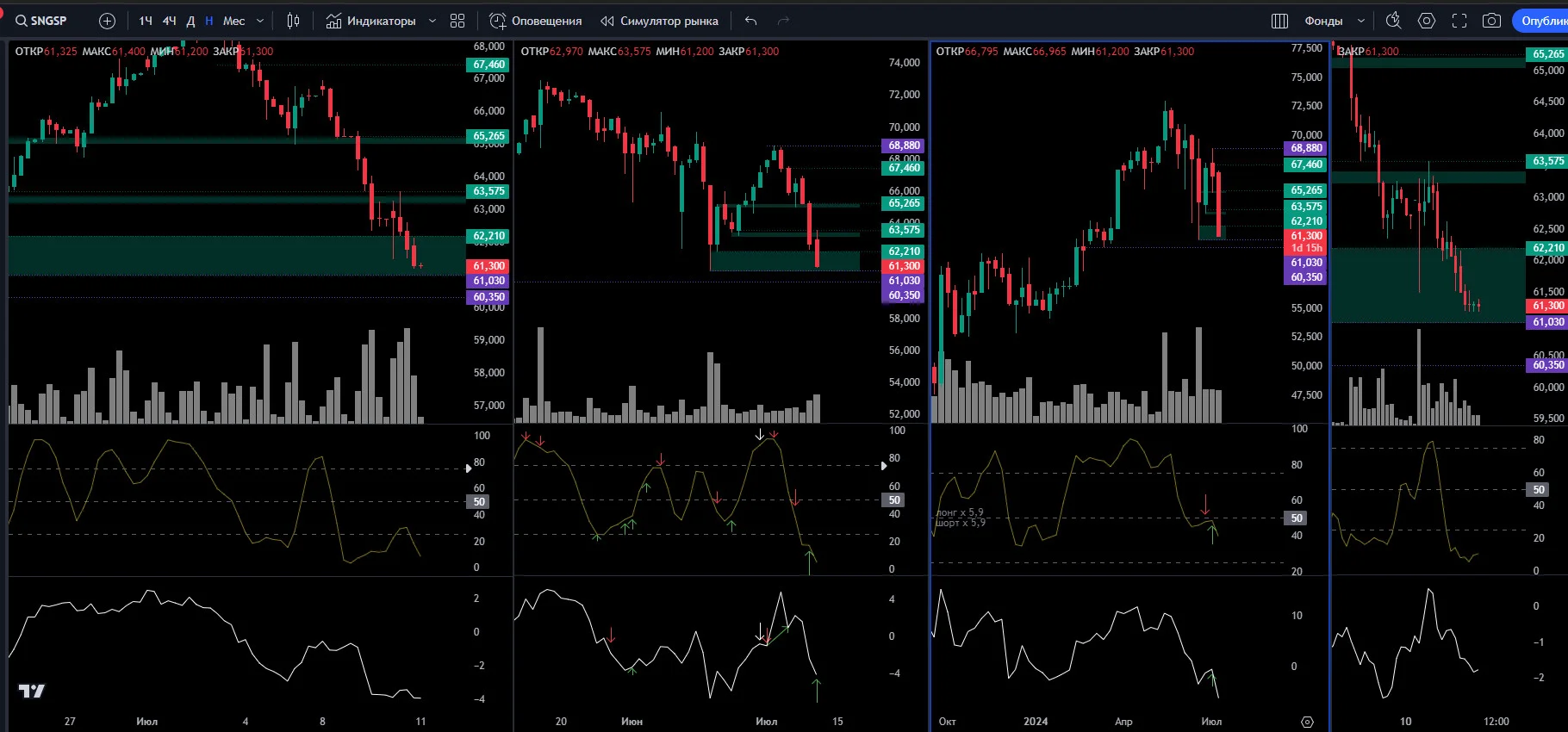Open chart settings hexagon icon

tap(1427, 21)
